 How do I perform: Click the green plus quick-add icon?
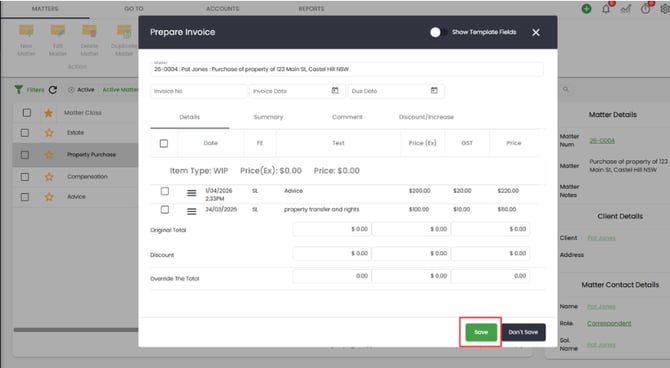586,9
